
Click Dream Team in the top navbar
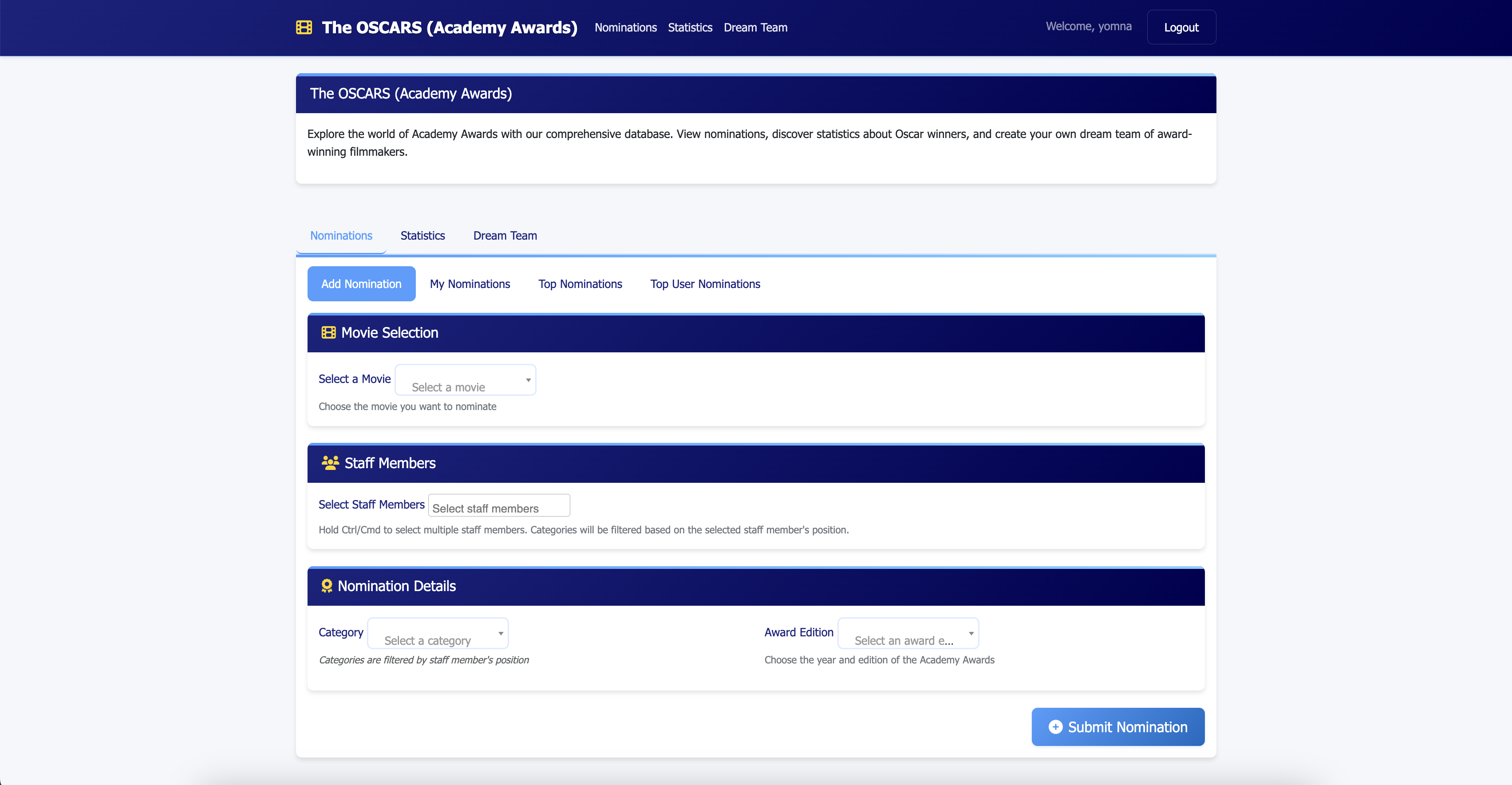pyautogui.click(x=756, y=28)
